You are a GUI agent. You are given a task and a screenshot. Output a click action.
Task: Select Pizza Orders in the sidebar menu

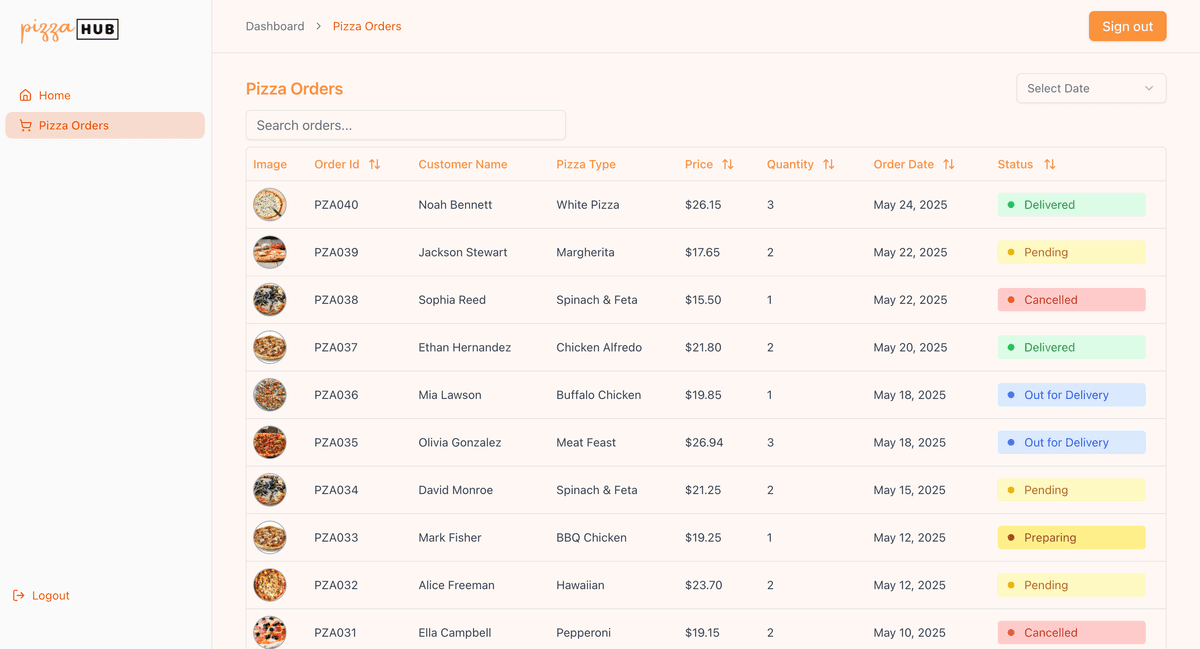[x=74, y=125]
